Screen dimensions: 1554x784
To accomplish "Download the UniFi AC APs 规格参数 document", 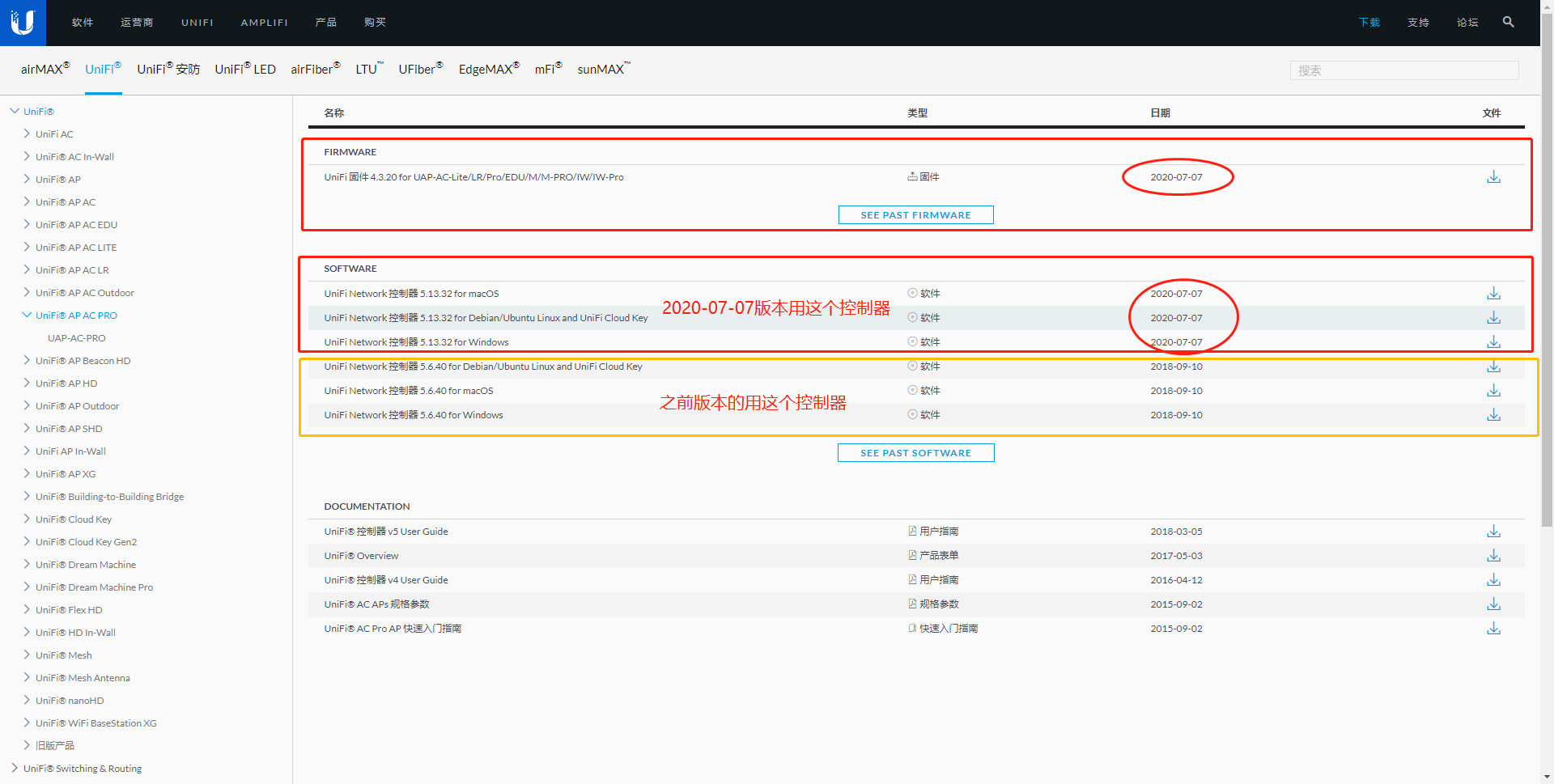I will pyautogui.click(x=1492, y=604).
